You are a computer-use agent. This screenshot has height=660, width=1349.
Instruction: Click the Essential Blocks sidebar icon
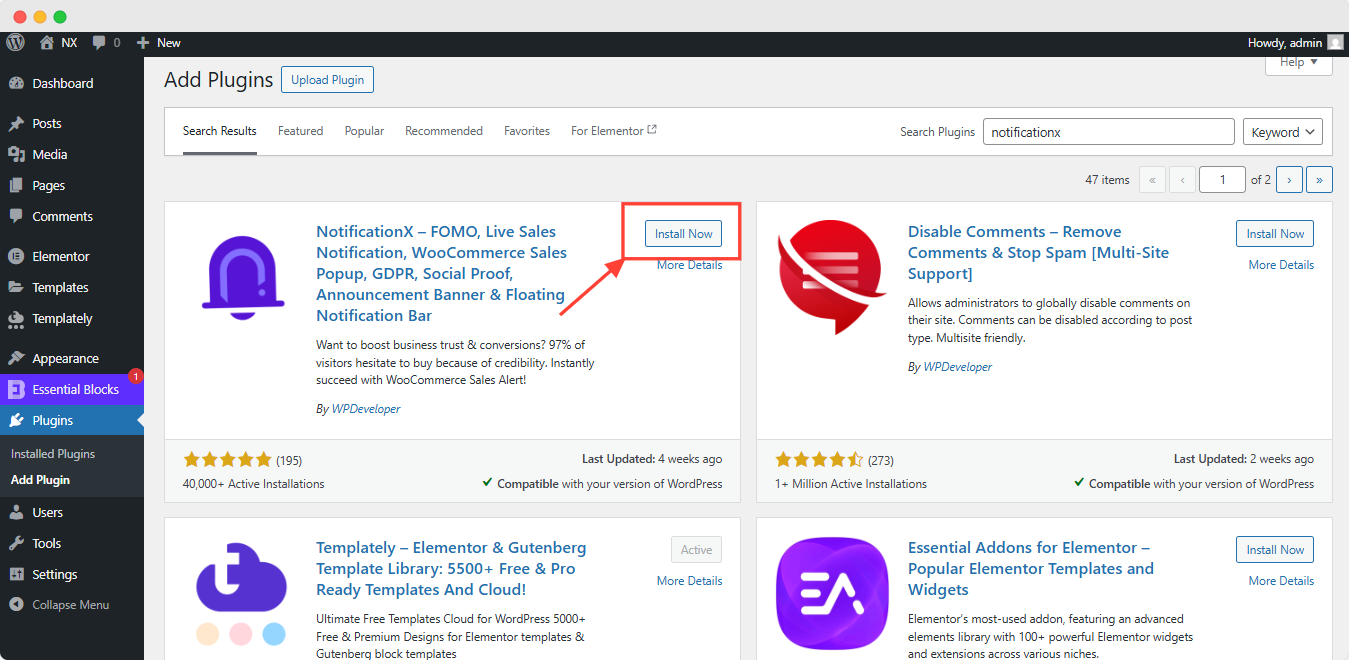coord(16,390)
